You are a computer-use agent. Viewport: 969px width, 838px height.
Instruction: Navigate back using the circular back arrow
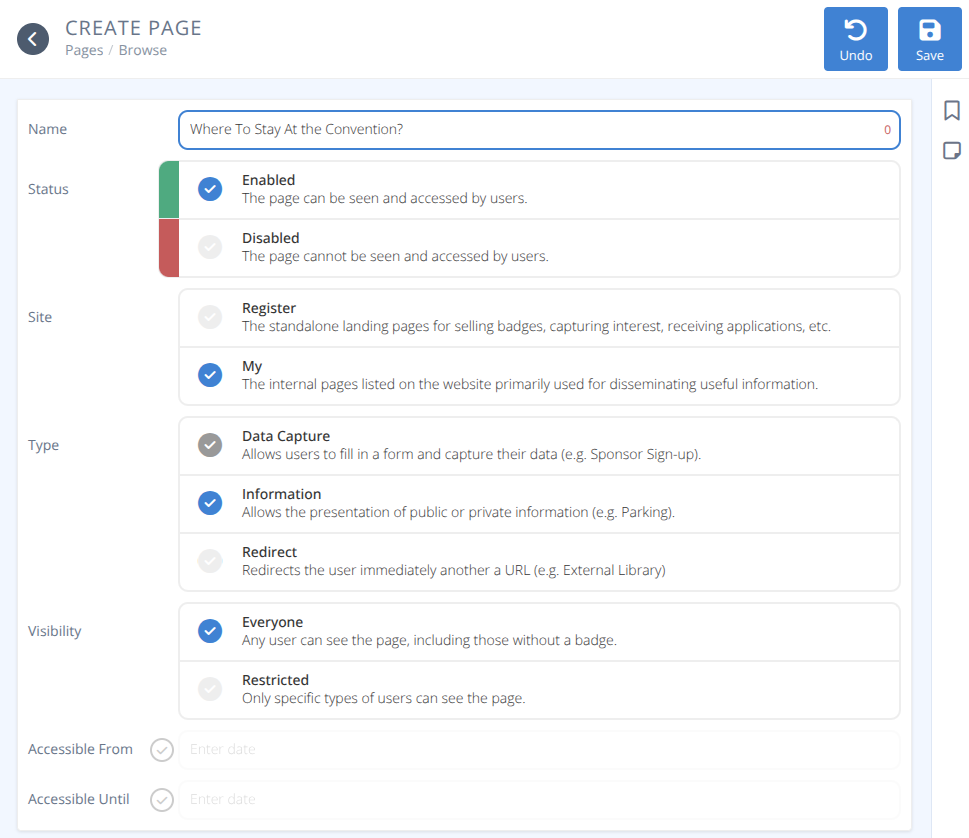(32, 38)
